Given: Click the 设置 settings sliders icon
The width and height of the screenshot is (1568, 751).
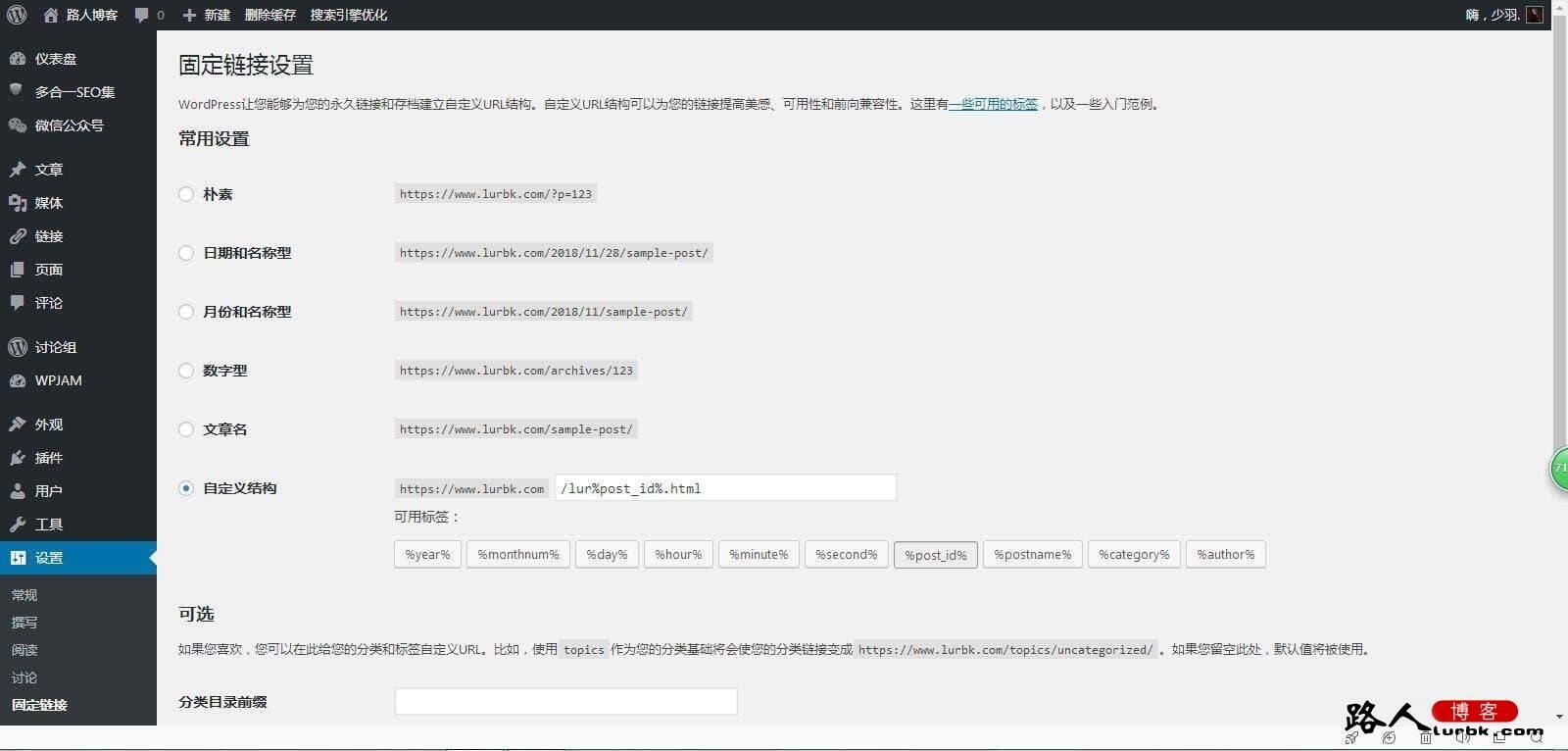Looking at the screenshot, I should 18,558.
